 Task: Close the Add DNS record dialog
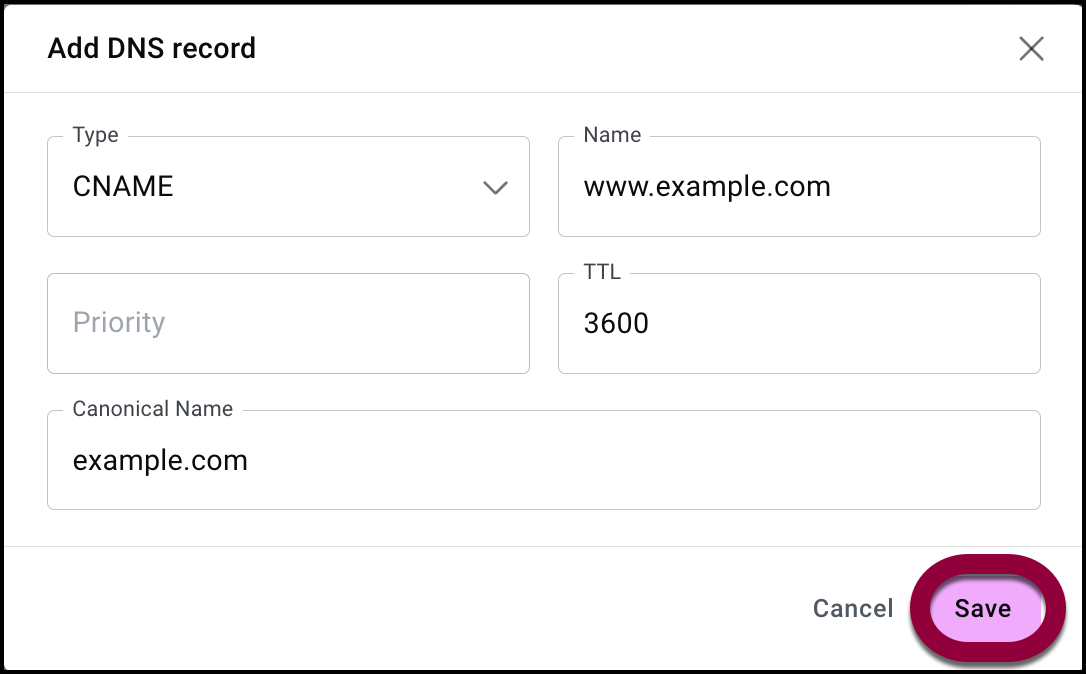tap(1031, 48)
